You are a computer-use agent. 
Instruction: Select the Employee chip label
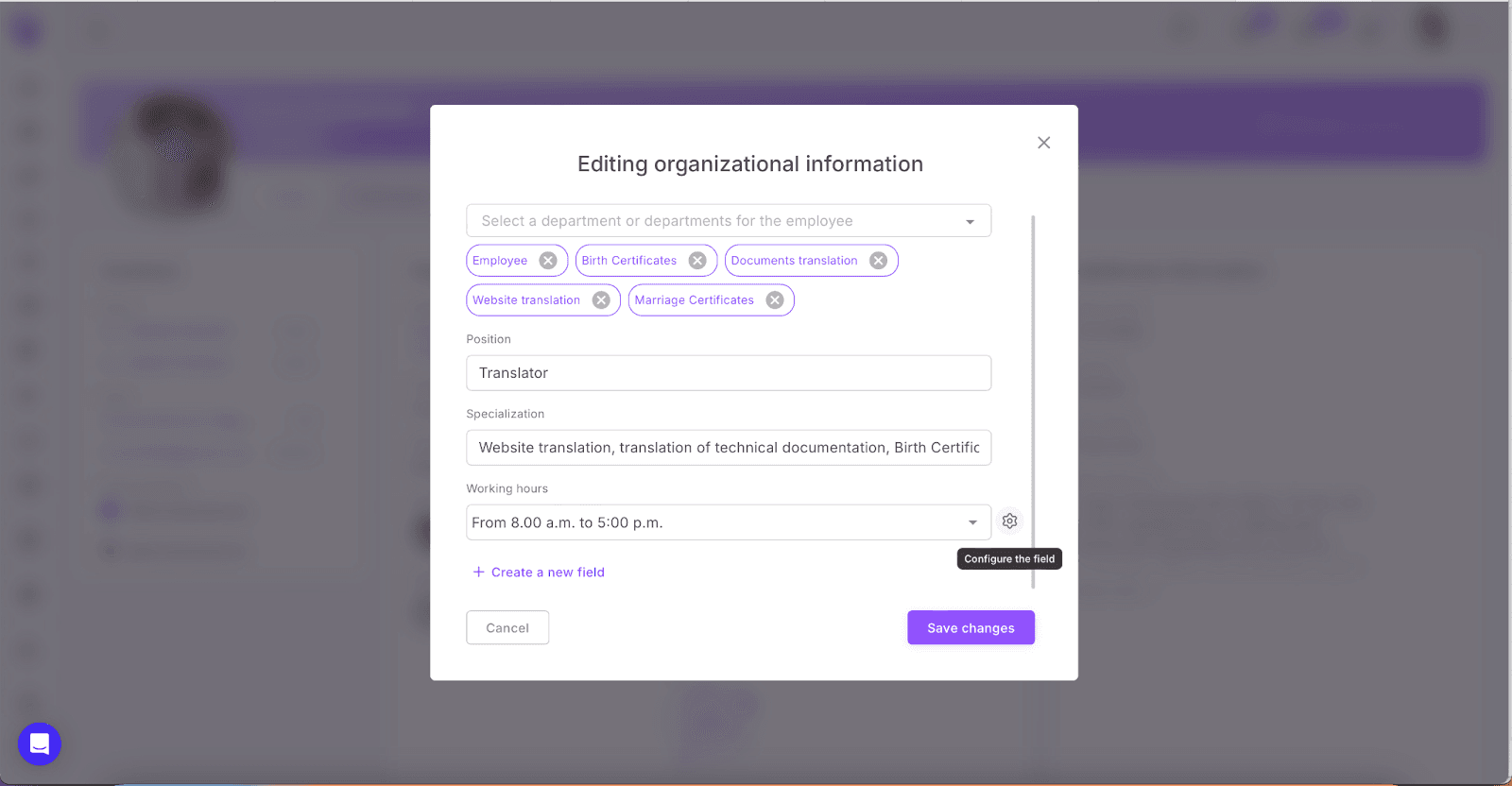click(500, 261)
